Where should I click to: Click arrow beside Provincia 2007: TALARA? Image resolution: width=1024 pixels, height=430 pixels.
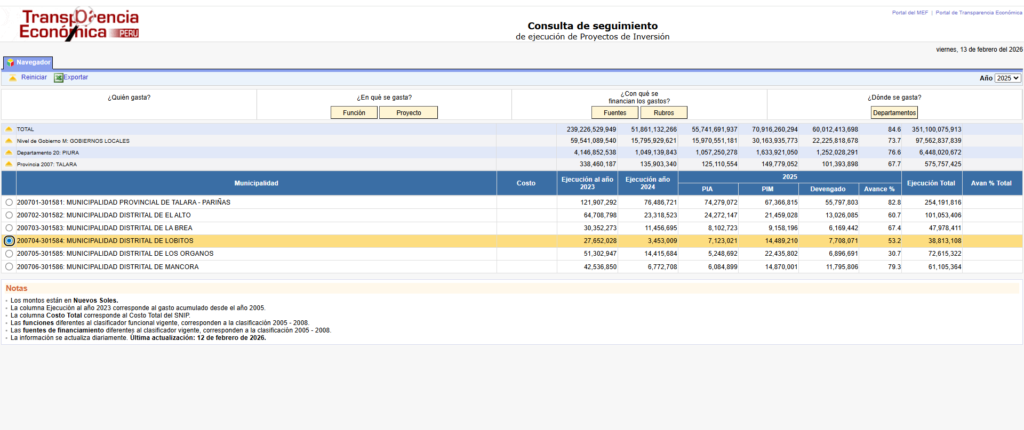click(x=9, y=164)
